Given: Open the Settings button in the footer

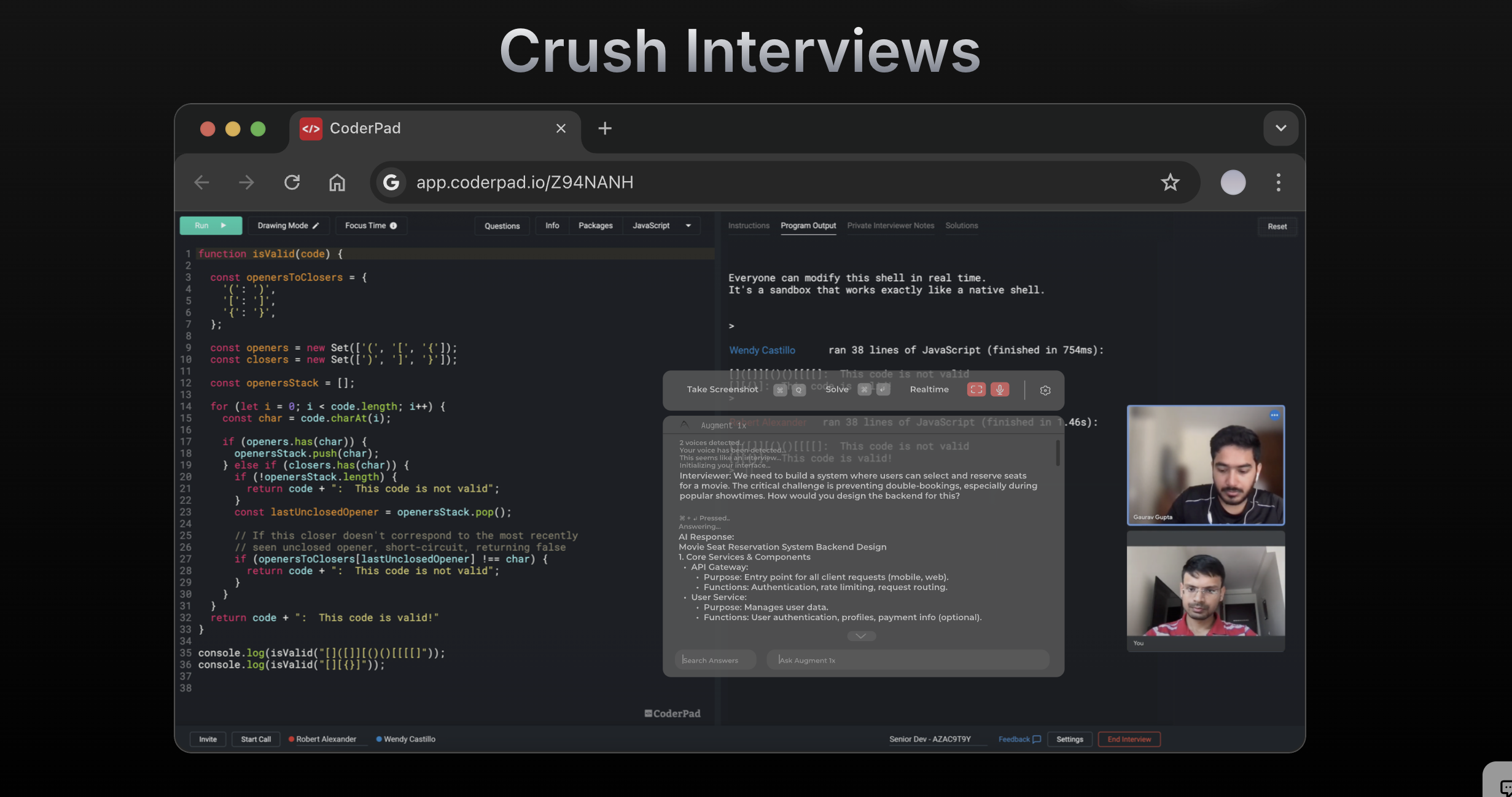Looking at the screenshot, I should tap(1069, 739).
